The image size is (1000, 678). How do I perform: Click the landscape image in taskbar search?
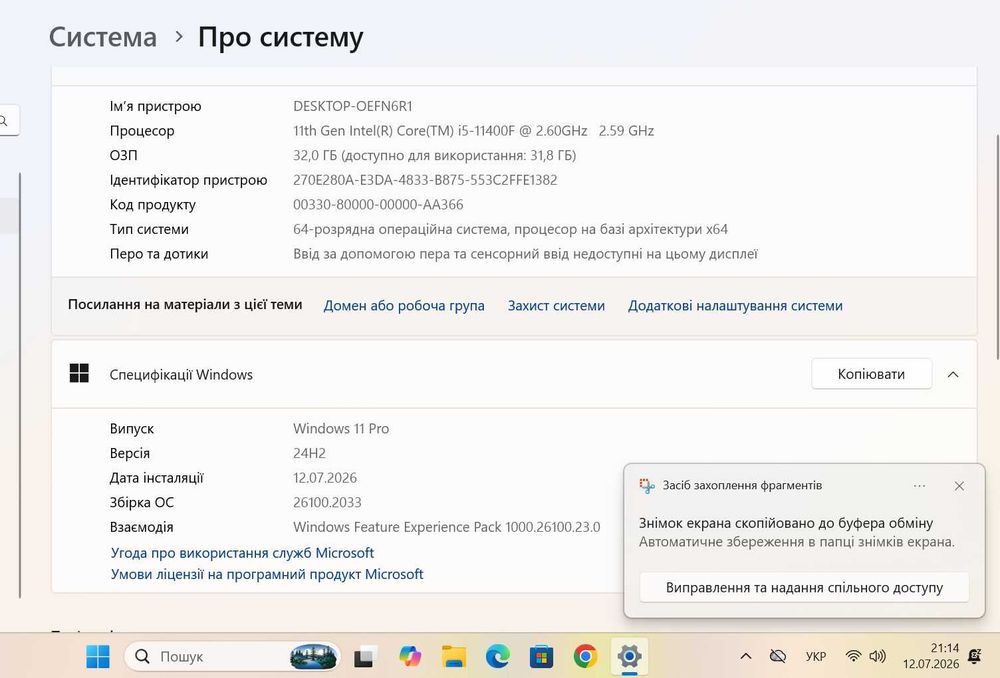pos(314,656)
